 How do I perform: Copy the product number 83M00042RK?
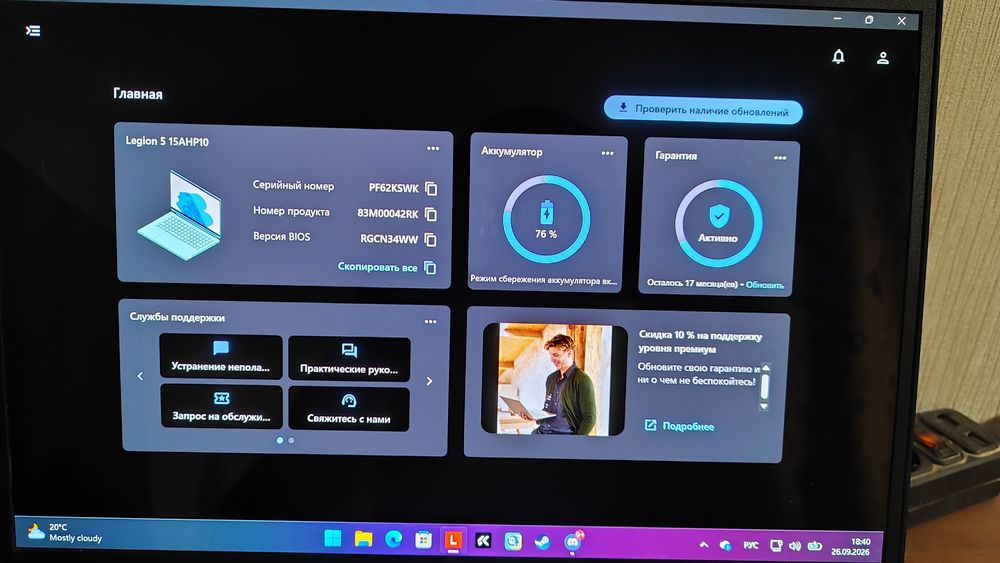coord(431,214)
